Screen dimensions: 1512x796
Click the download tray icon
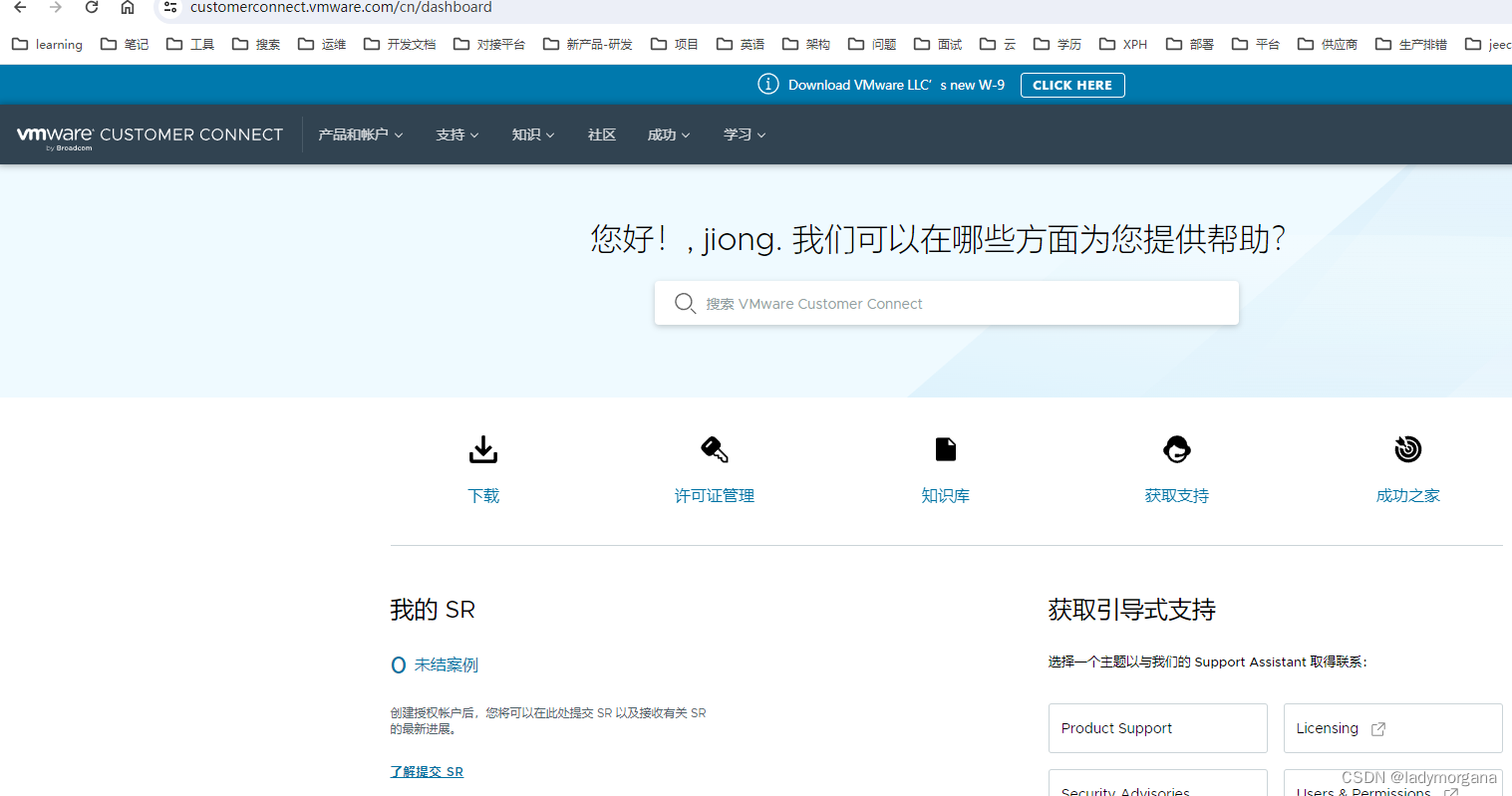(x=483, y=449)
